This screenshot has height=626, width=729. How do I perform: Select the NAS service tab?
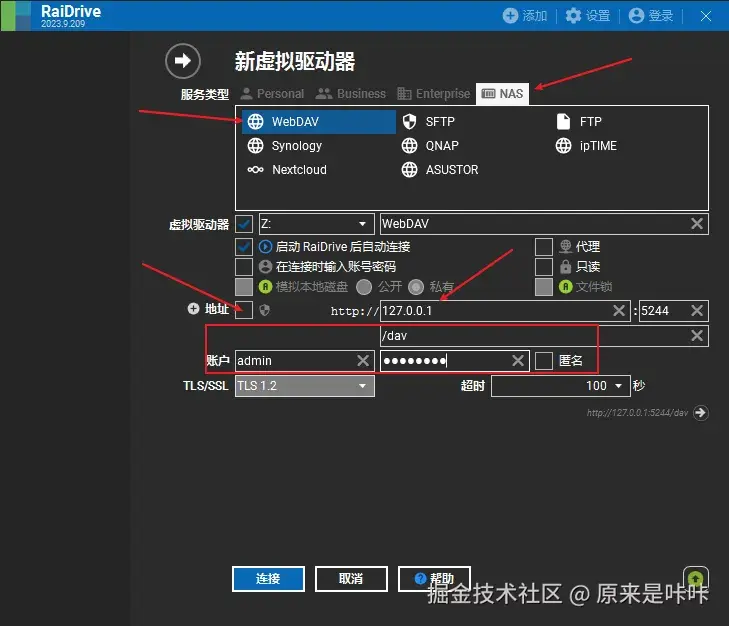[x=502, y=94]
